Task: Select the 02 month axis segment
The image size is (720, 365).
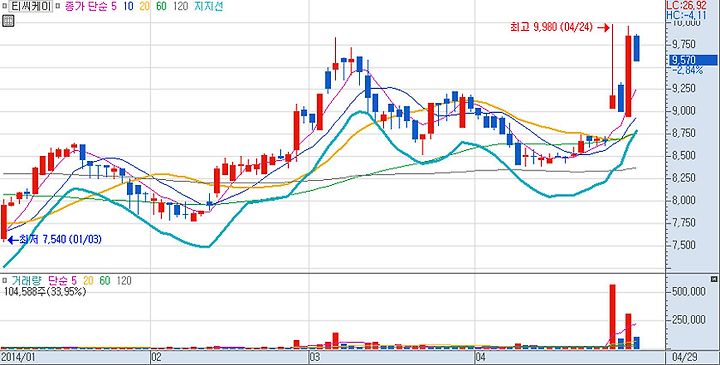Action: click(230, 357)
